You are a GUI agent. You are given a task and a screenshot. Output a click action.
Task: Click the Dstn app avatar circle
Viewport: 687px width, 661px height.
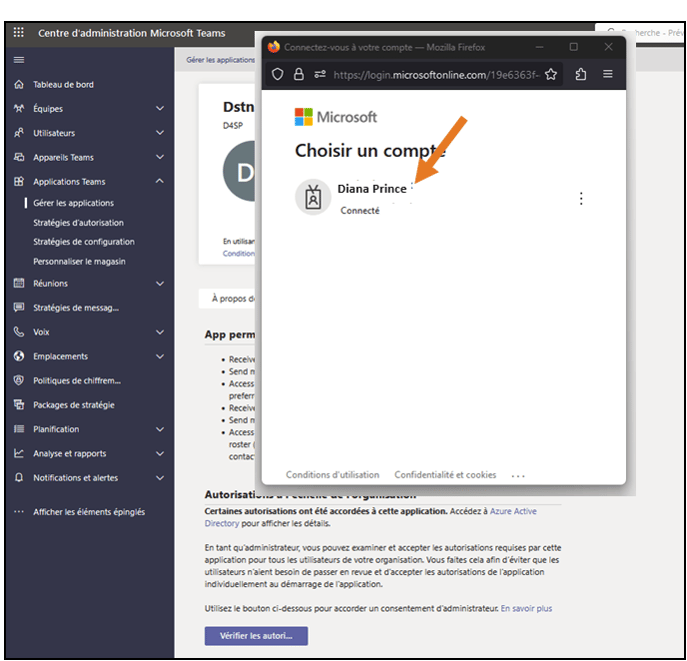coord(239,171)
